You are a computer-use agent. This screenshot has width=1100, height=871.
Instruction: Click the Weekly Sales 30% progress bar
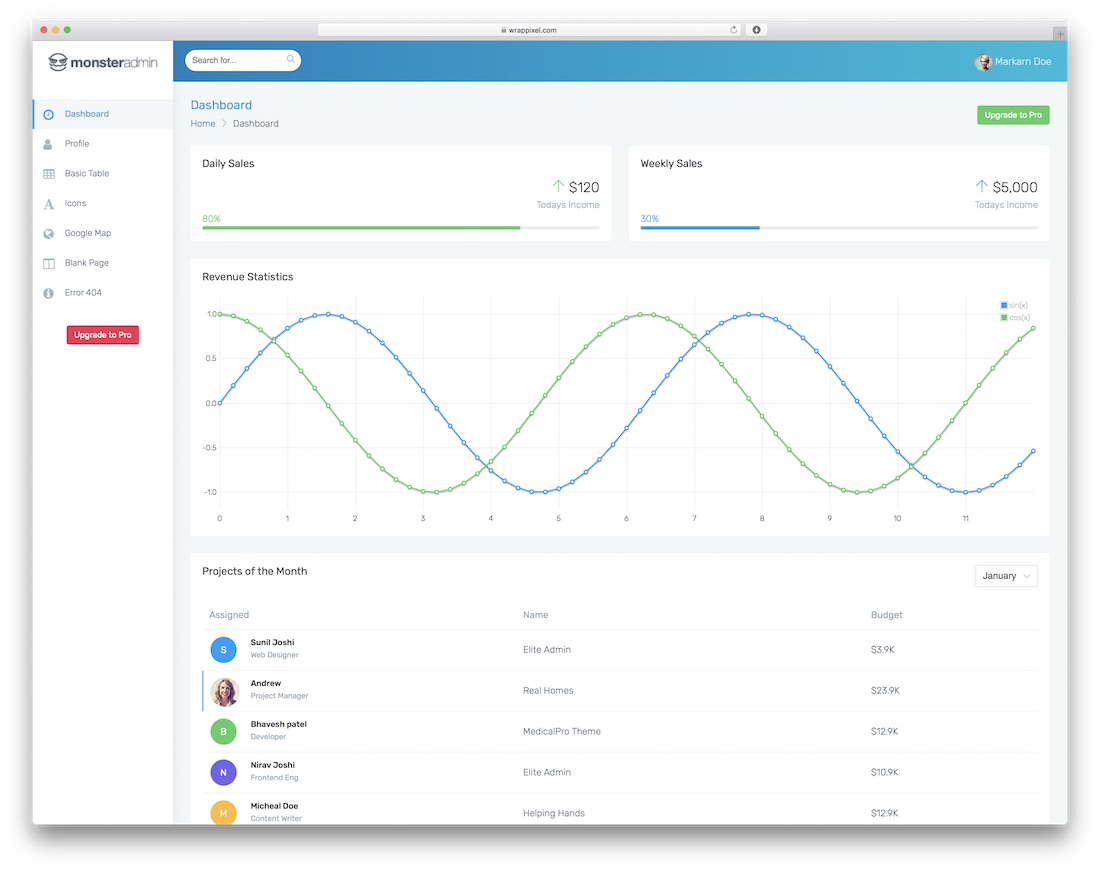click(x=839, y=228)
